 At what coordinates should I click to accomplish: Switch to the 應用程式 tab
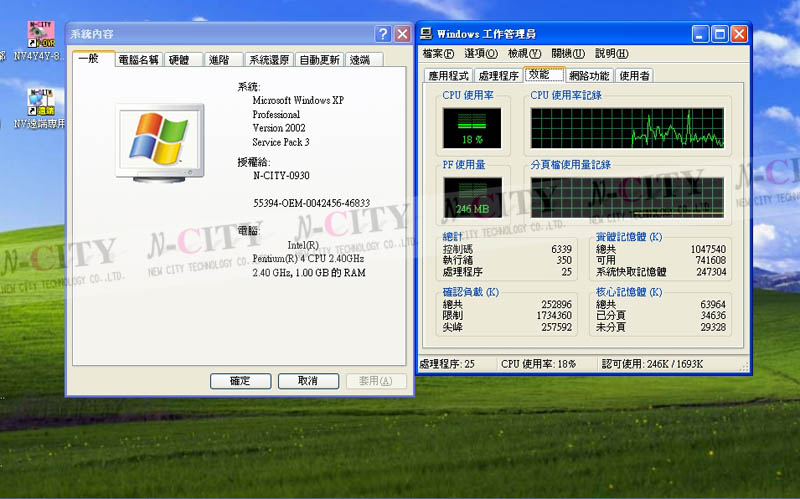pos(448,76)
